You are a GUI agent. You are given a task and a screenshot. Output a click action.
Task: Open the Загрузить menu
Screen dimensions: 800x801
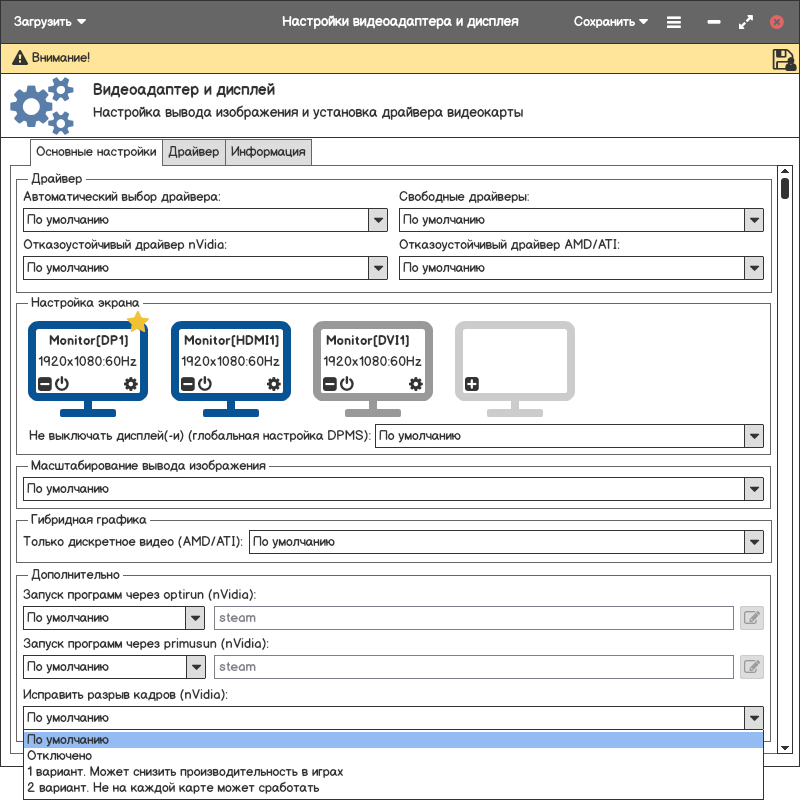point(50,22)
